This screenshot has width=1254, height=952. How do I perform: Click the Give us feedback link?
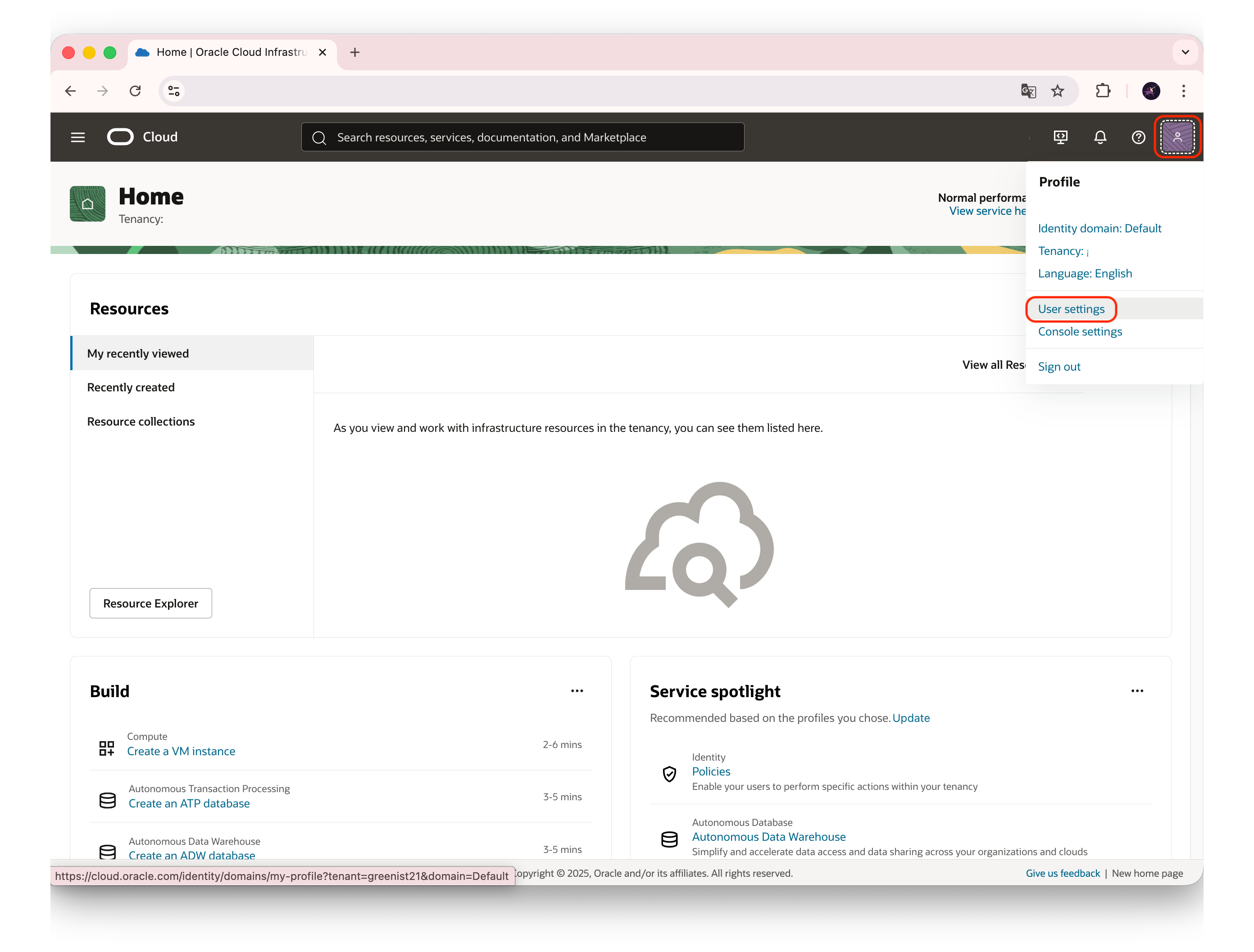pyautogui.click(x=1063, y=873)
